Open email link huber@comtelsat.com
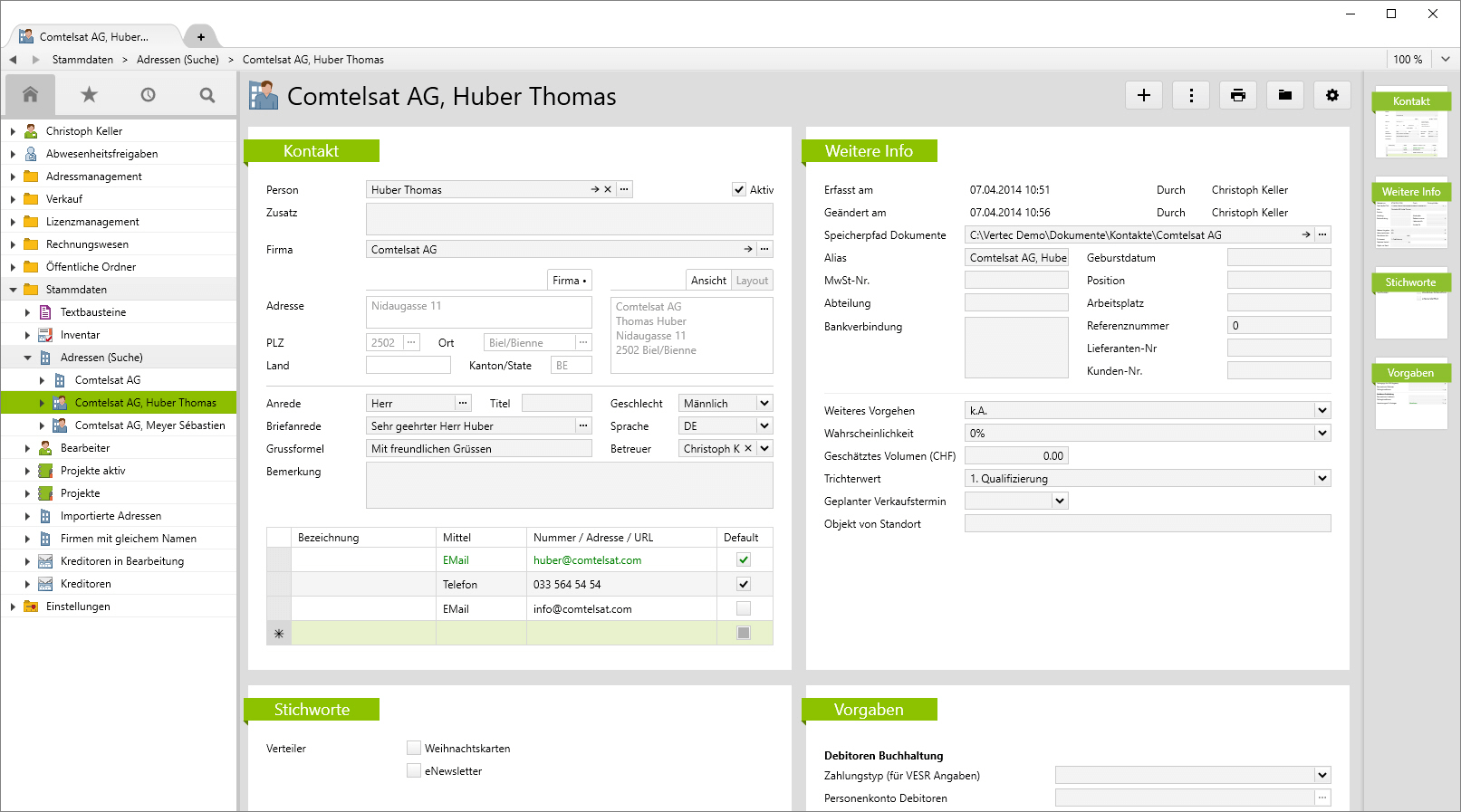1461x812 pixels. pos(587,560)
